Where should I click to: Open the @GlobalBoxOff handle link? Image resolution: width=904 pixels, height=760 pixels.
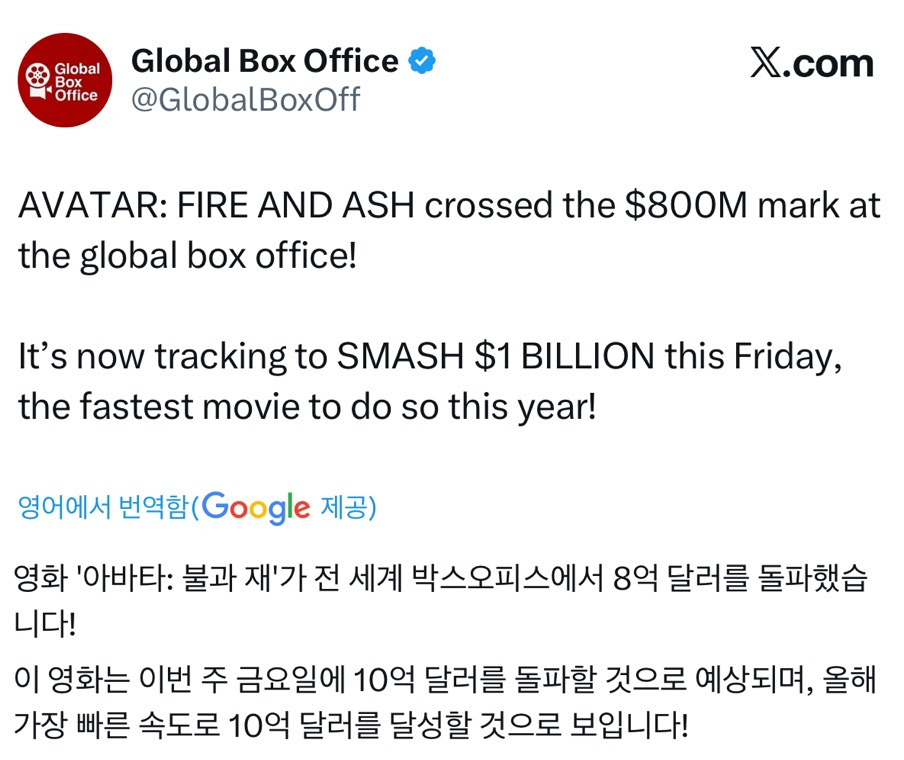click(x=246, y=100)
